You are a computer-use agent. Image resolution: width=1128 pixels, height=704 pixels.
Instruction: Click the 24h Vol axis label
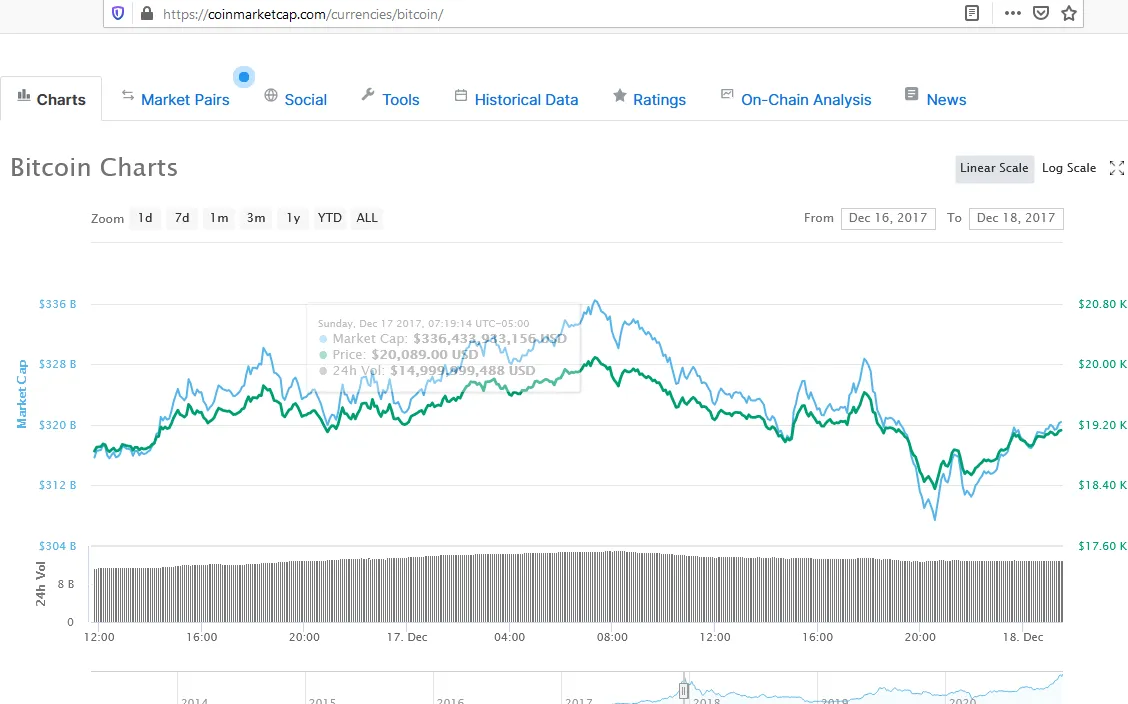[x=40, y=584]
